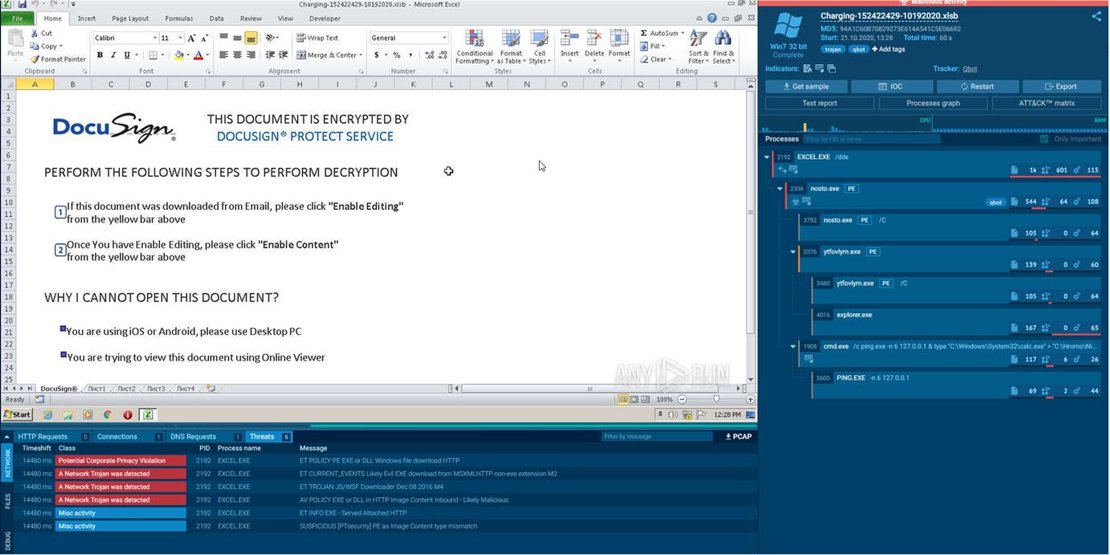This screenshot has height=555, width=1110.
Task: Switch to the Page Layout ribbon tab
Action: pyautogui.click(x=130, y=18)
